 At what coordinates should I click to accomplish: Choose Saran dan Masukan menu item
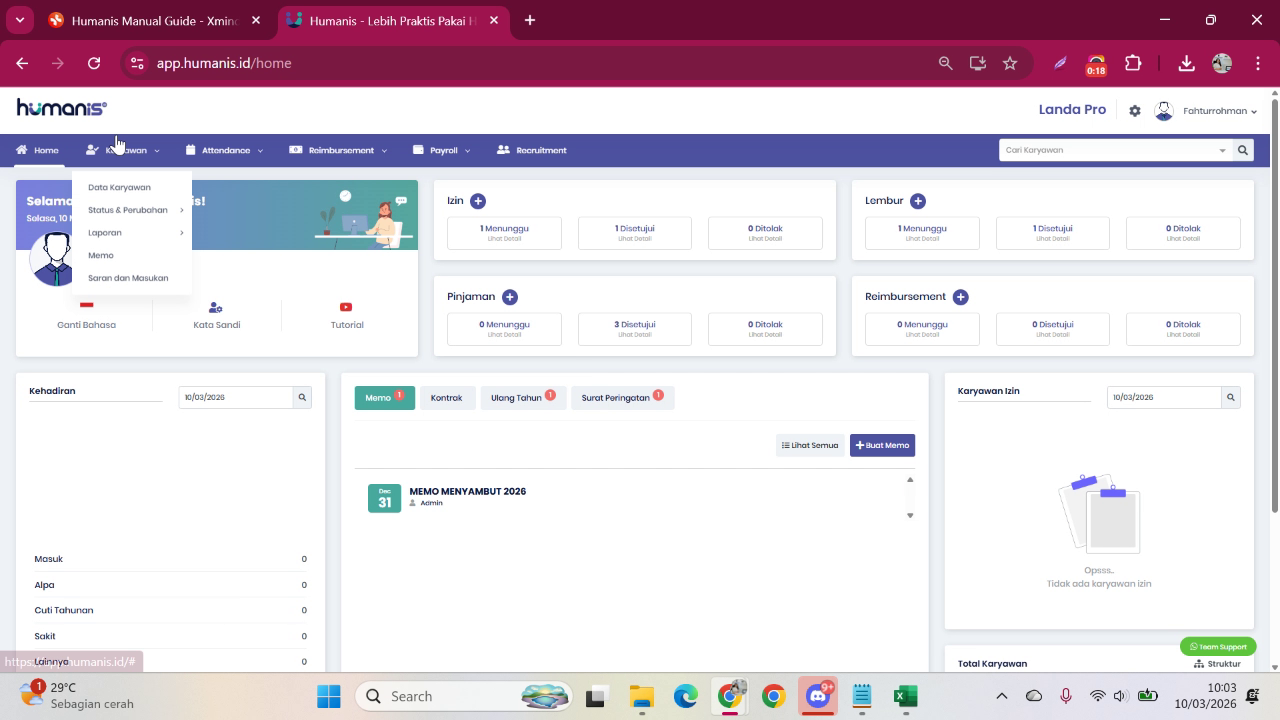128,278
